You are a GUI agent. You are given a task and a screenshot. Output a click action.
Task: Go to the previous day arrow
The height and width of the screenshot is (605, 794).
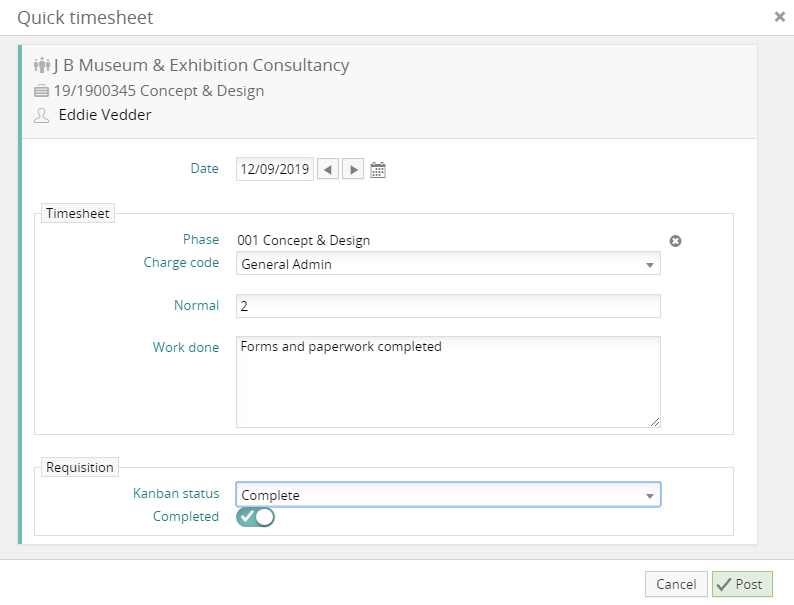pos(327,170)
